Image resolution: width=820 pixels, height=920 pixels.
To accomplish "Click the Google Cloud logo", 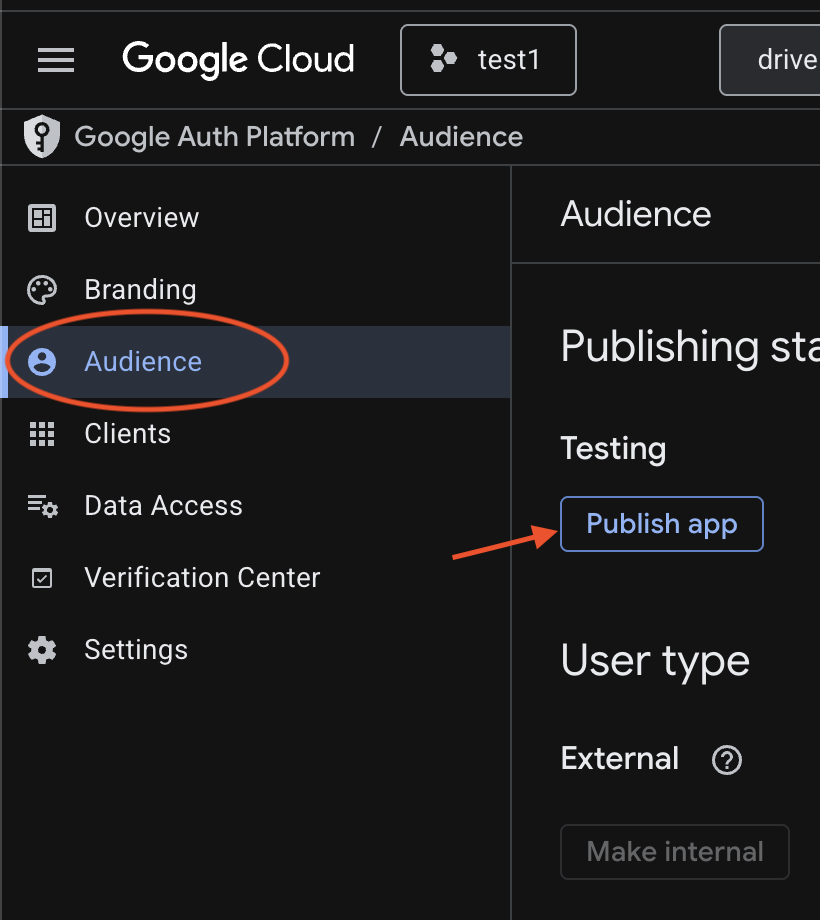I will (x=238, y=60).
